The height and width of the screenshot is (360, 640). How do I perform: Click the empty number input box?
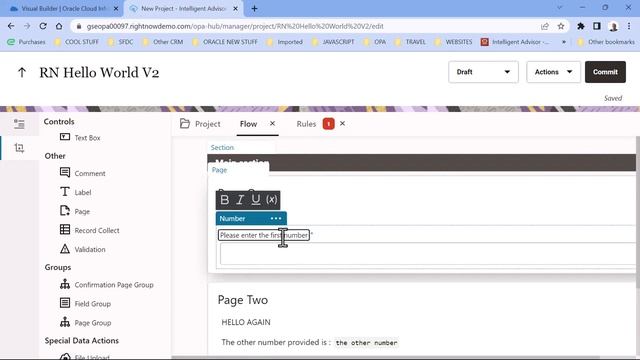tap(428, 254)
